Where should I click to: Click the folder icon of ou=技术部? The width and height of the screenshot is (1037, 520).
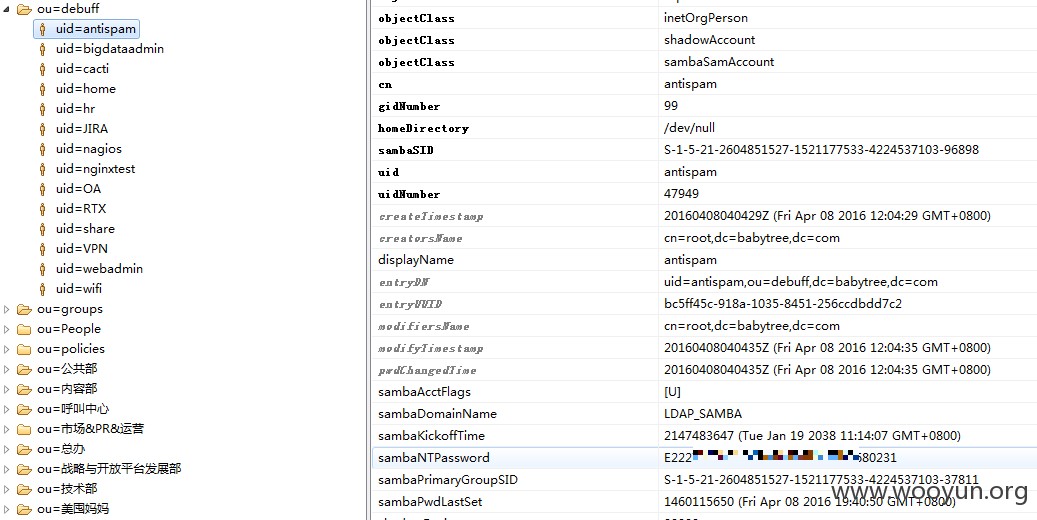tap(24, 489)
